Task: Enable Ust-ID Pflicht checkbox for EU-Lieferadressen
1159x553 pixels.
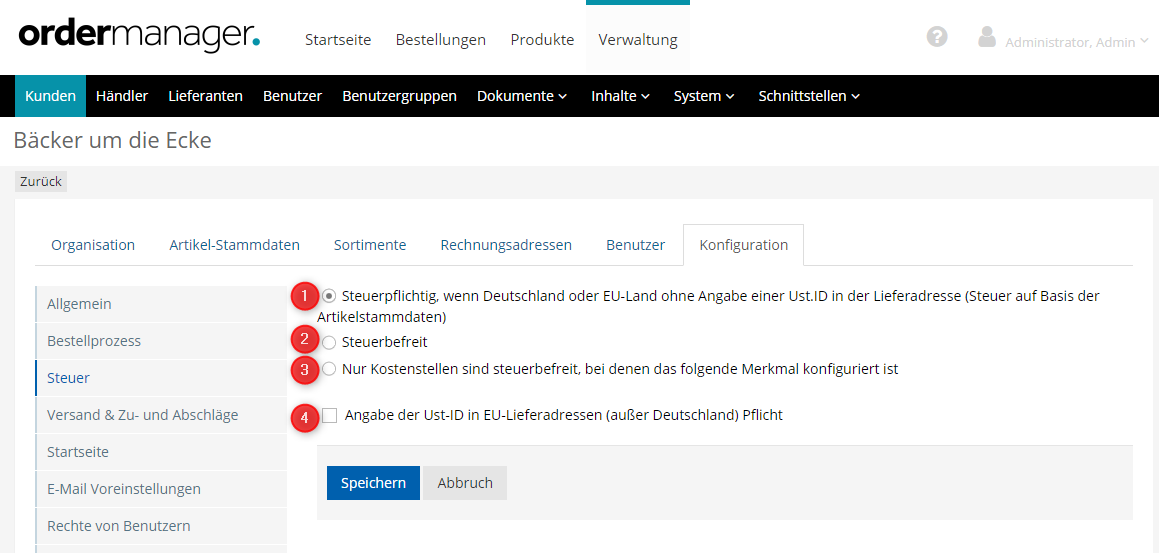Action: click(330, 415)
